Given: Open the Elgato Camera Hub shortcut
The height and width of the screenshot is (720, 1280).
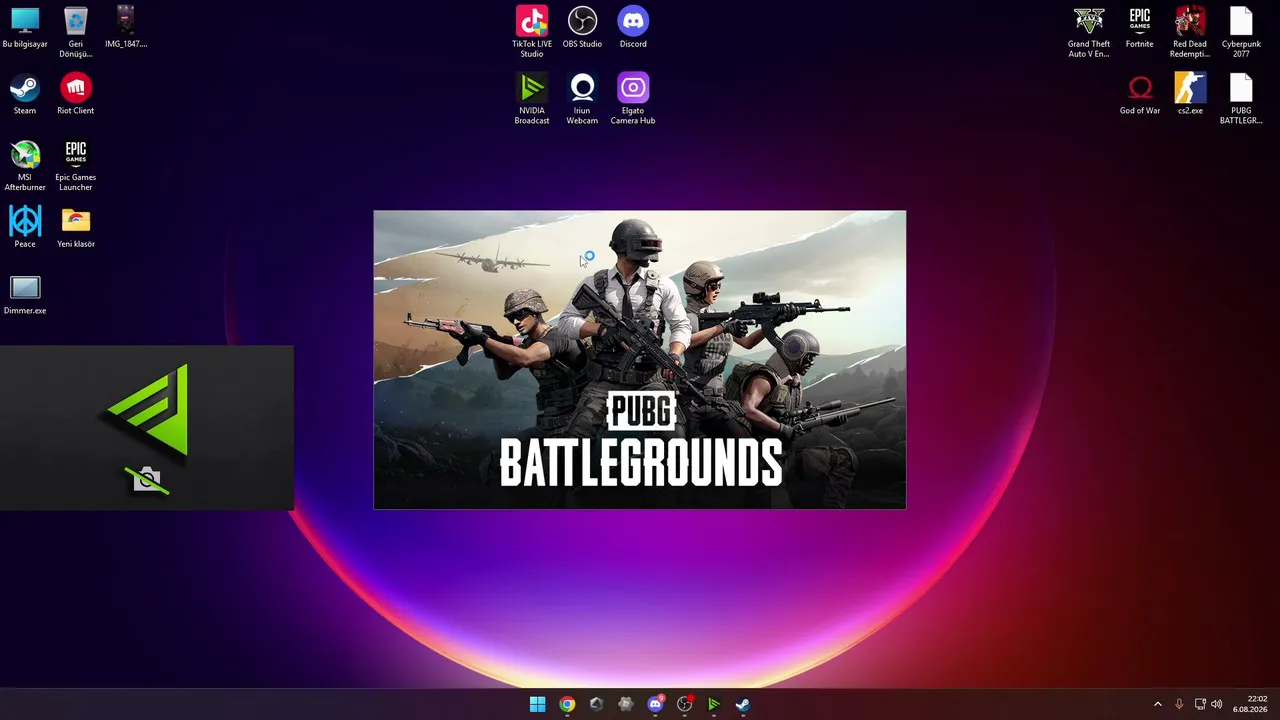Looking at the screenshot, I should click(633, 99).
